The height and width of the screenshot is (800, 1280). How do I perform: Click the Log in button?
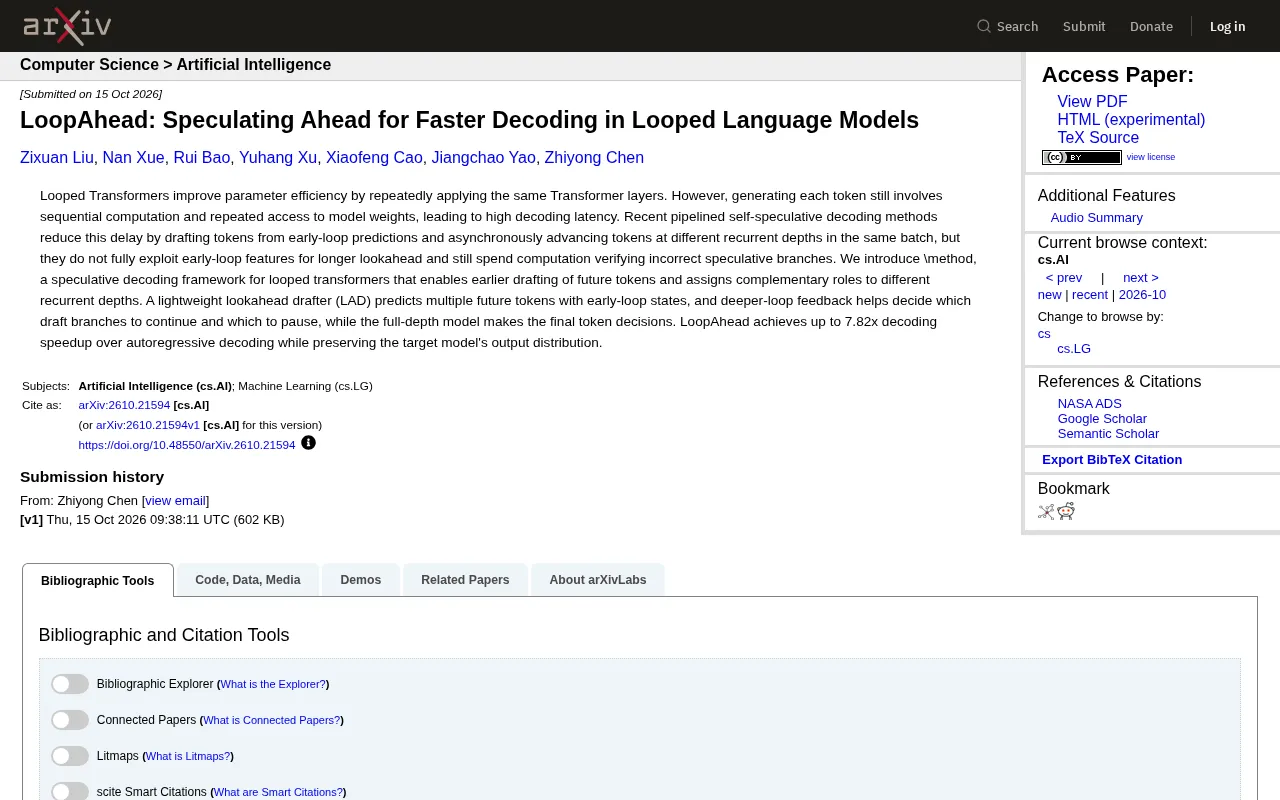(1227, 26)
